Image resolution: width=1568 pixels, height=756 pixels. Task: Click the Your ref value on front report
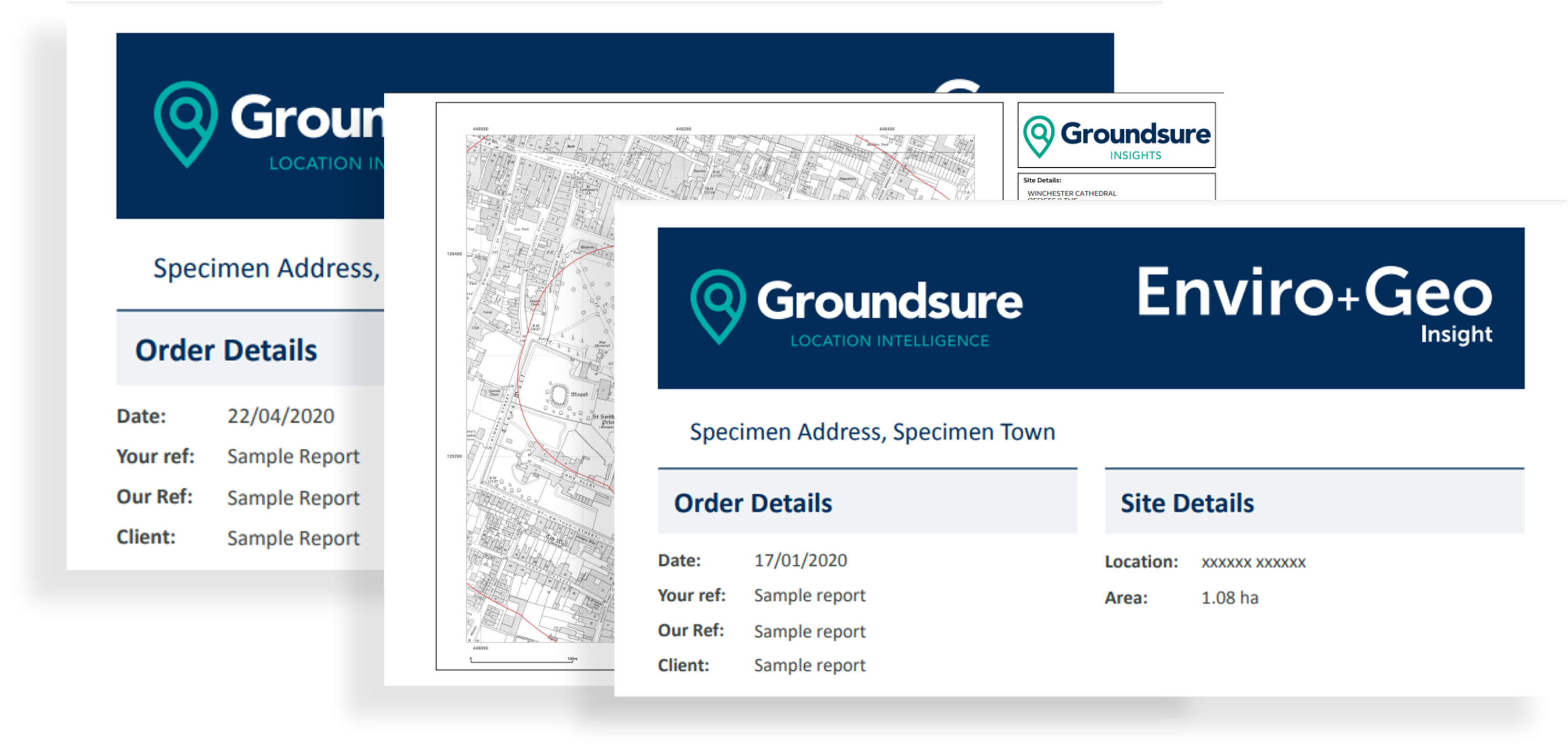(x=809, y=595)
